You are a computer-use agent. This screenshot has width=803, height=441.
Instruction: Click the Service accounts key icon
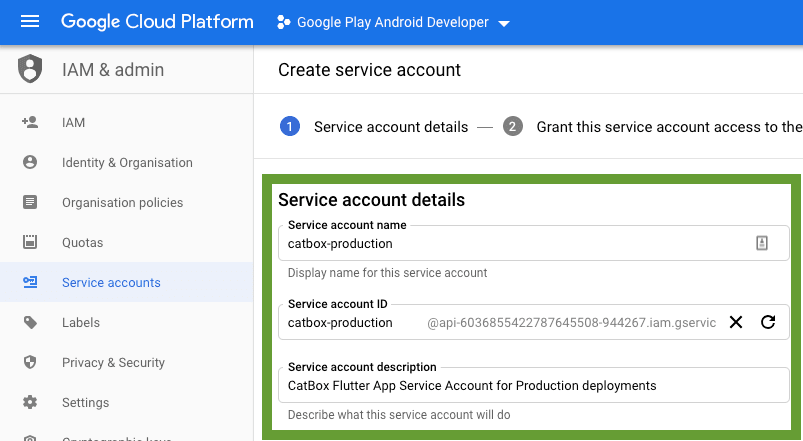pos(30,282)
